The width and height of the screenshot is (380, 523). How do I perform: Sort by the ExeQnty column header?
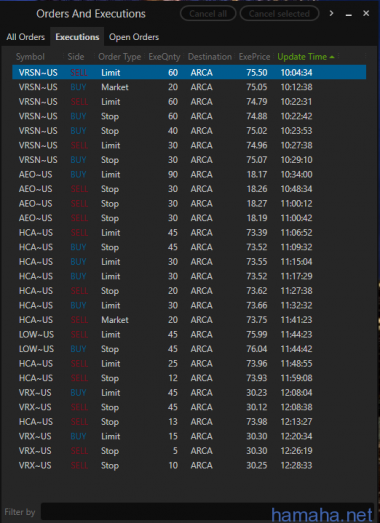click(164, 57)
